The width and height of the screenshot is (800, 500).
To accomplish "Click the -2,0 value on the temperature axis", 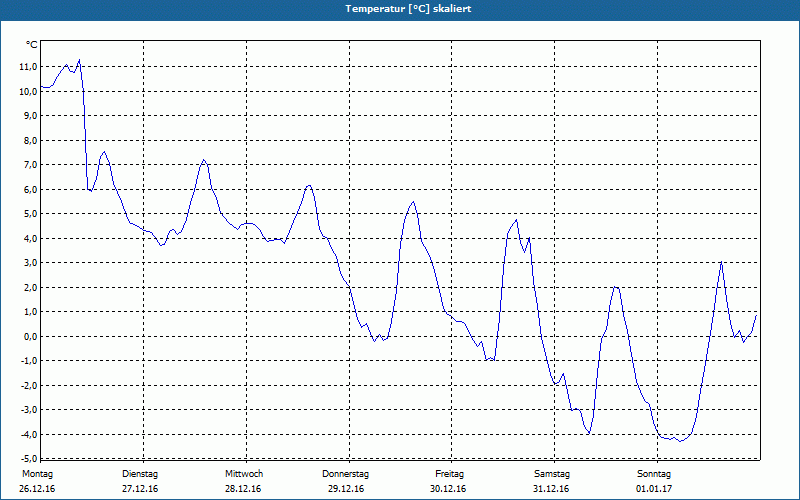I will pyautogui.click(x=29, y=385).
